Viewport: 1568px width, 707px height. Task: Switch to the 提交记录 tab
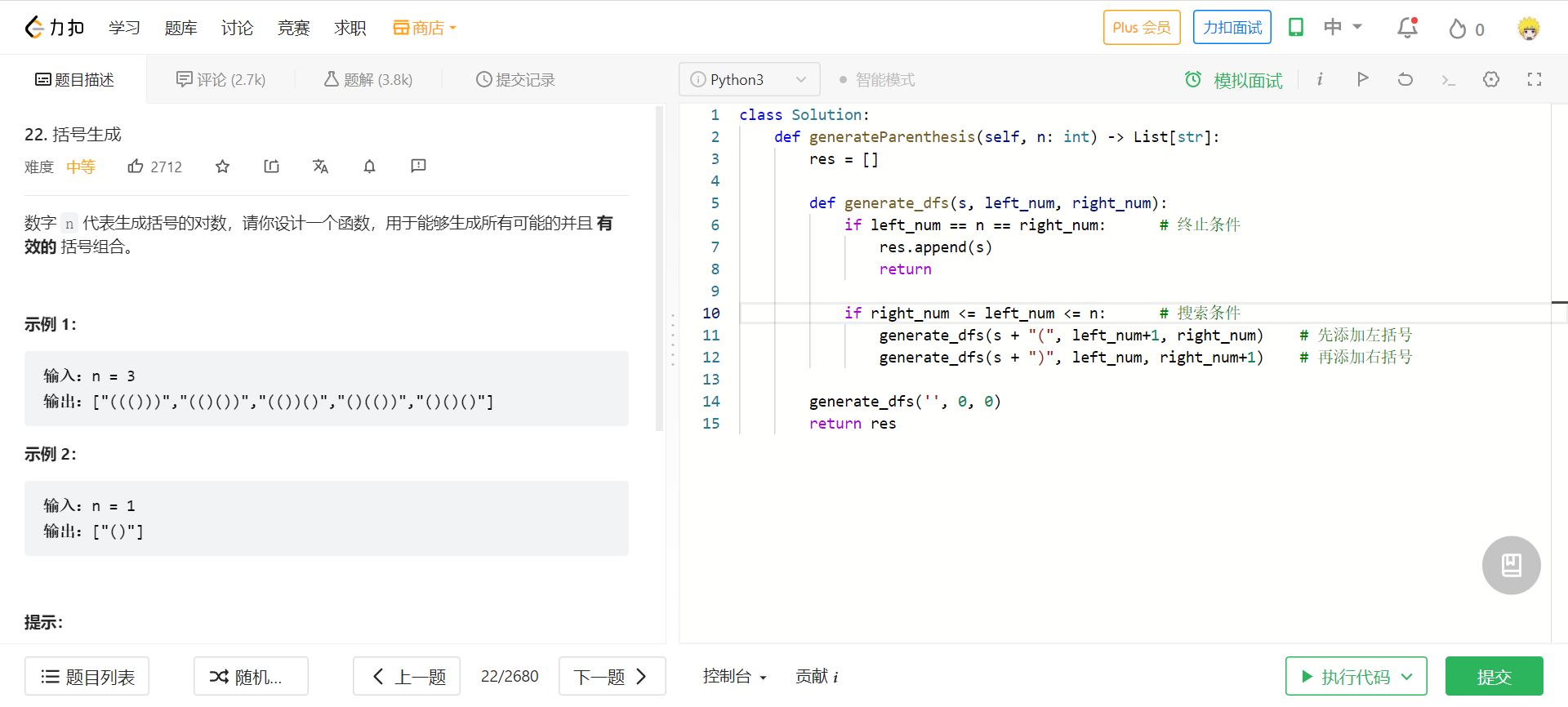pyautogui.click(x=515, y=79)
